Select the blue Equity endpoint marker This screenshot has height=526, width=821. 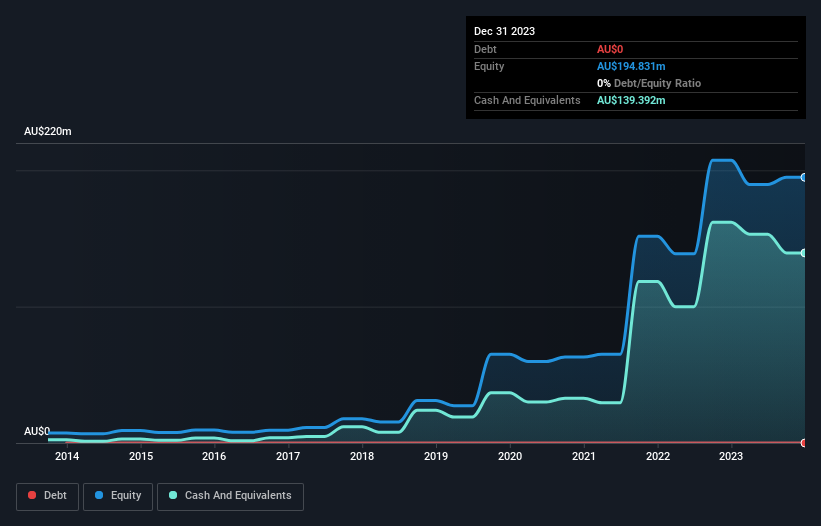804,177
